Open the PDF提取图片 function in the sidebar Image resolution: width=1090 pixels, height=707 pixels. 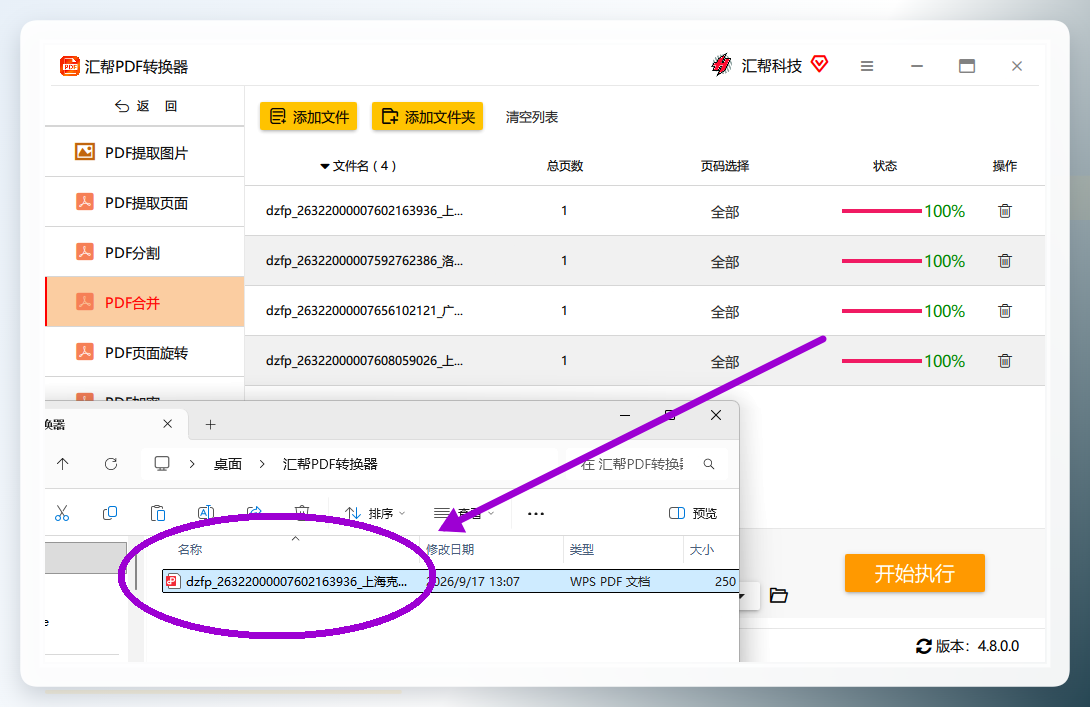(145, 152)
